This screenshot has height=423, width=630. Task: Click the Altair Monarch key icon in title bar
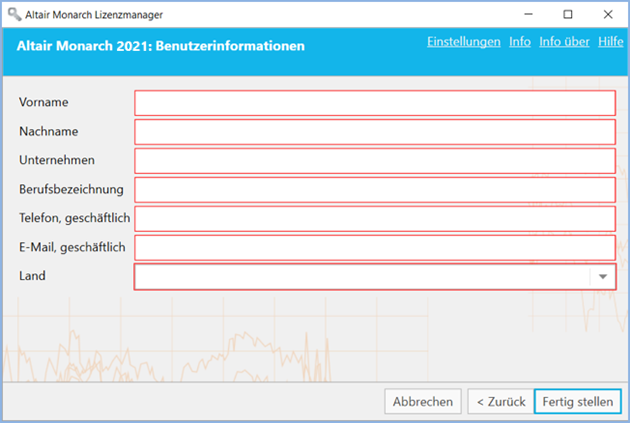(x=14, y=15)
